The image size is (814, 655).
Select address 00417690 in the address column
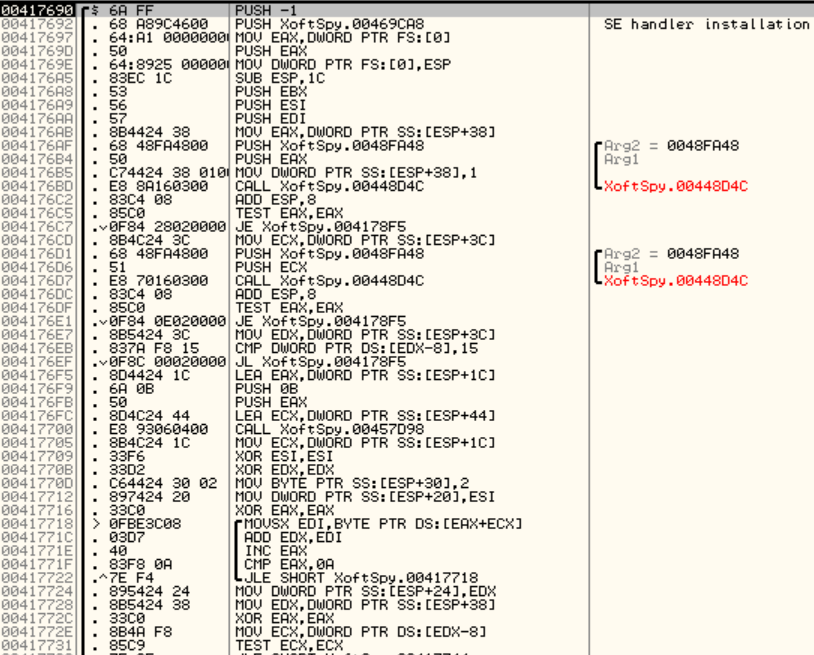(37, 10)
